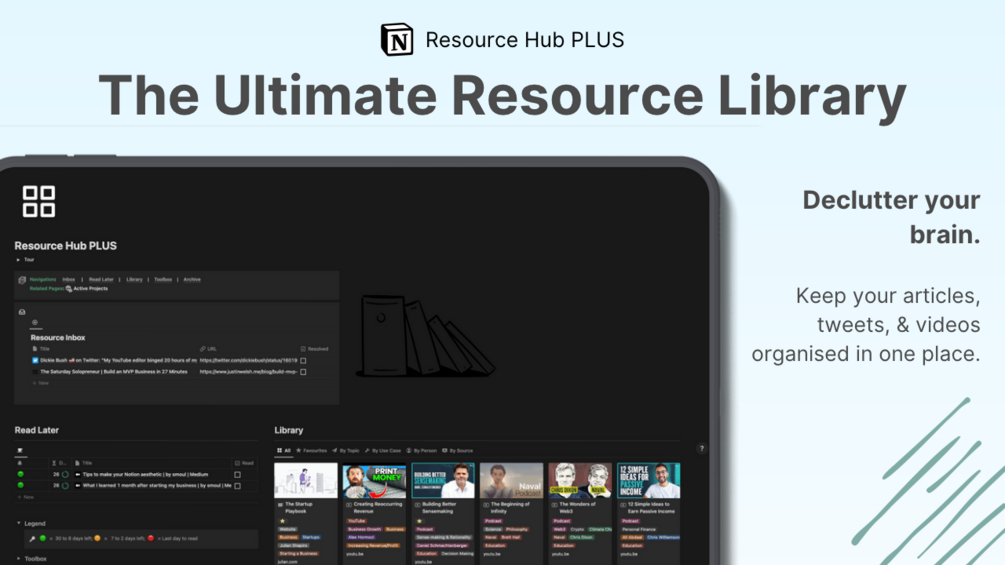1005x565 pixels.
Task: Jump to Read Later in Navigation bar
Action: 101,280
